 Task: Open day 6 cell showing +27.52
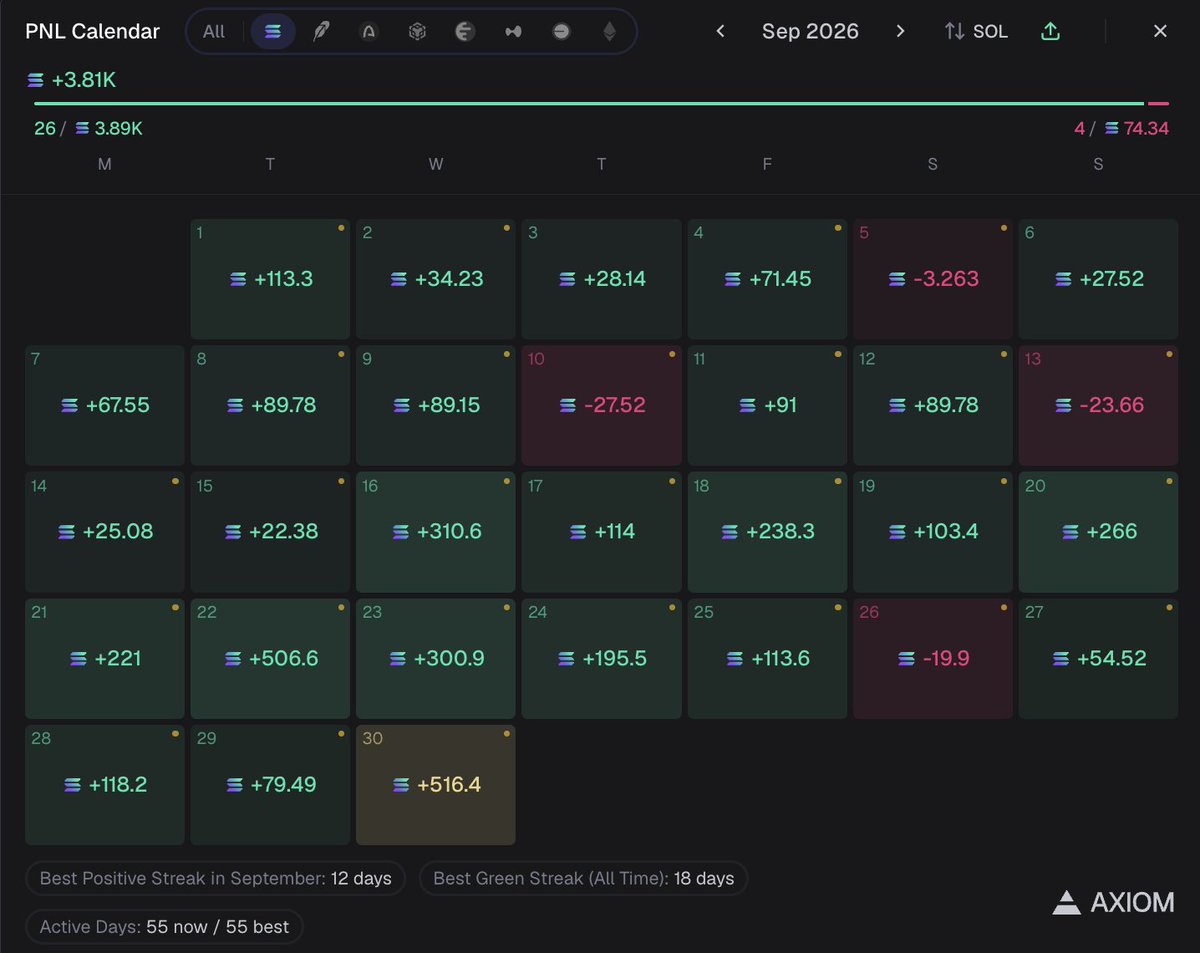click(1099, 279)
